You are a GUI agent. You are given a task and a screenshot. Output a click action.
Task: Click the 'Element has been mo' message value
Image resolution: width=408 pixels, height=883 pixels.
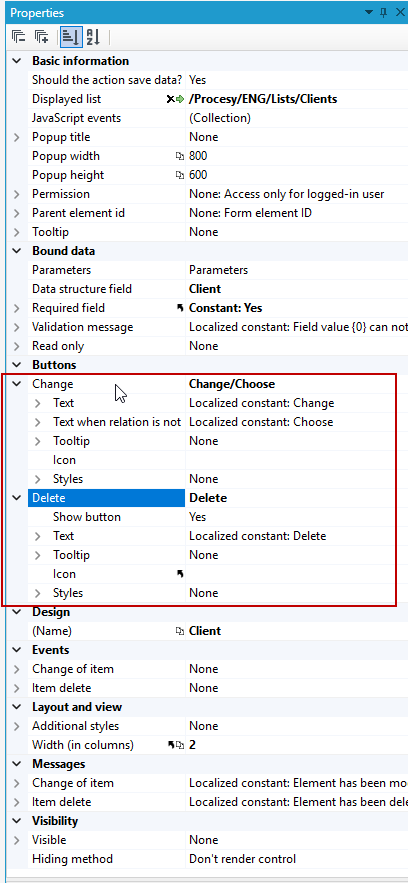298,783
